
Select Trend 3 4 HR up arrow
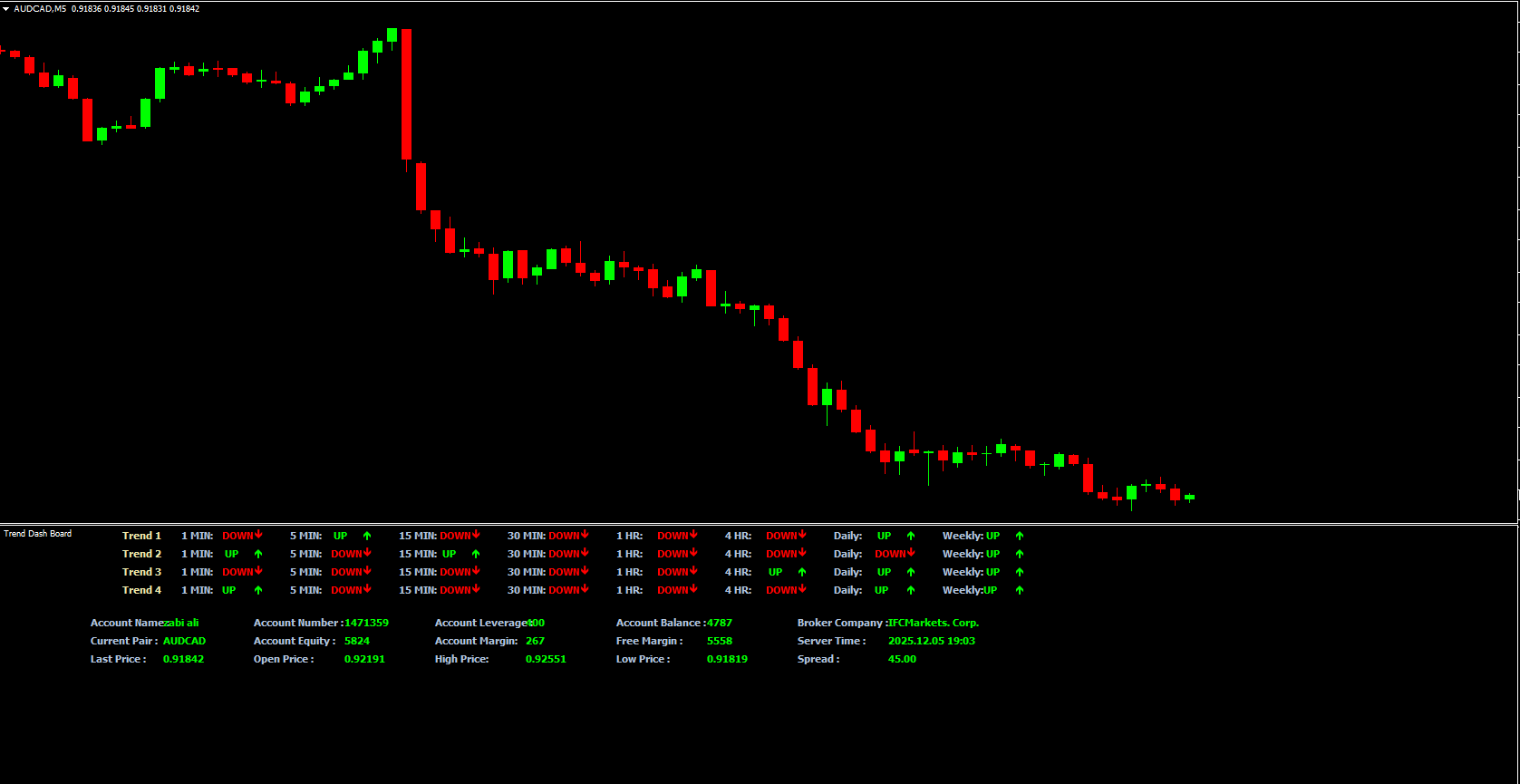click(x=802, y=572)
